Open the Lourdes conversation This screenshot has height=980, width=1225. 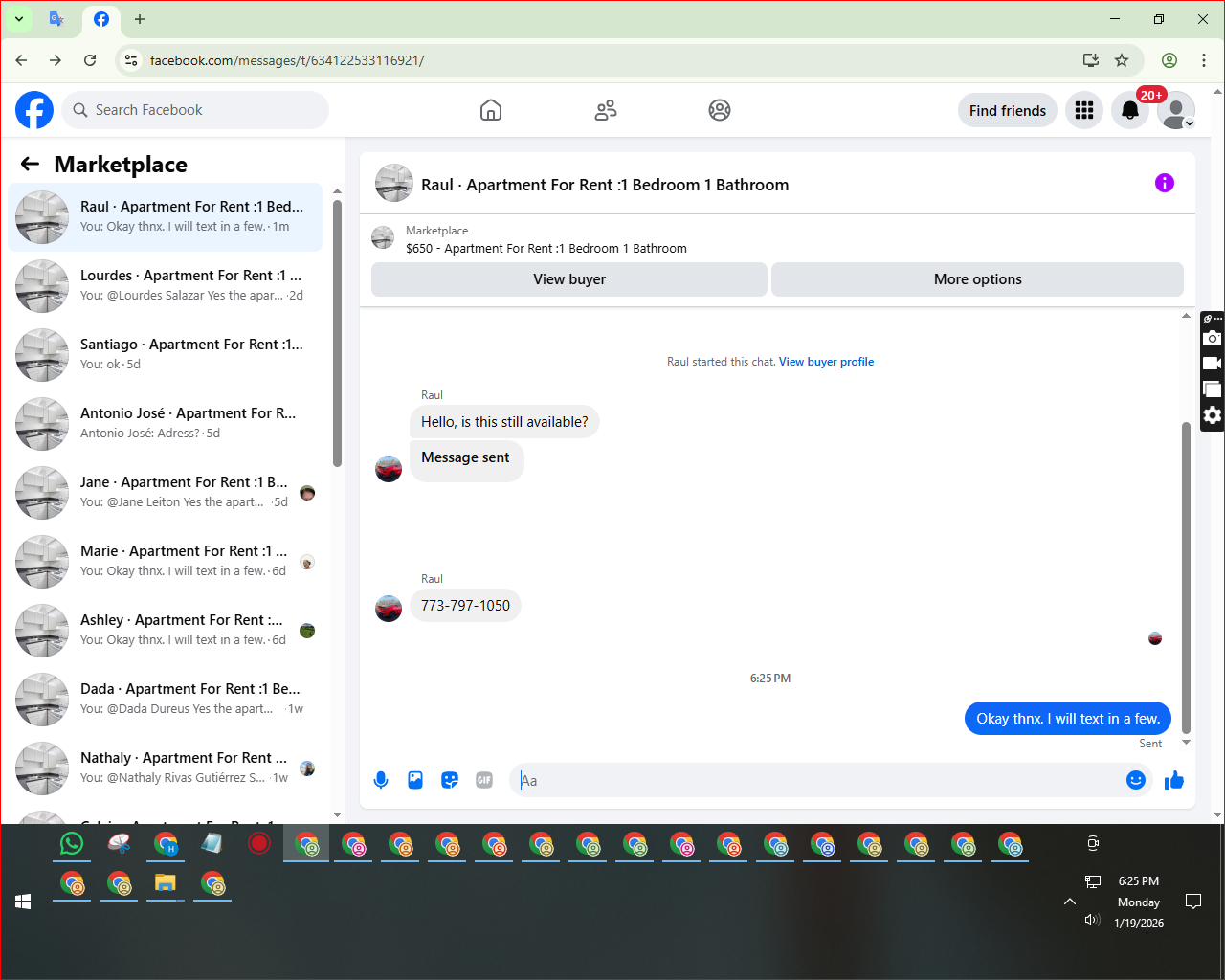coord(166,286)
